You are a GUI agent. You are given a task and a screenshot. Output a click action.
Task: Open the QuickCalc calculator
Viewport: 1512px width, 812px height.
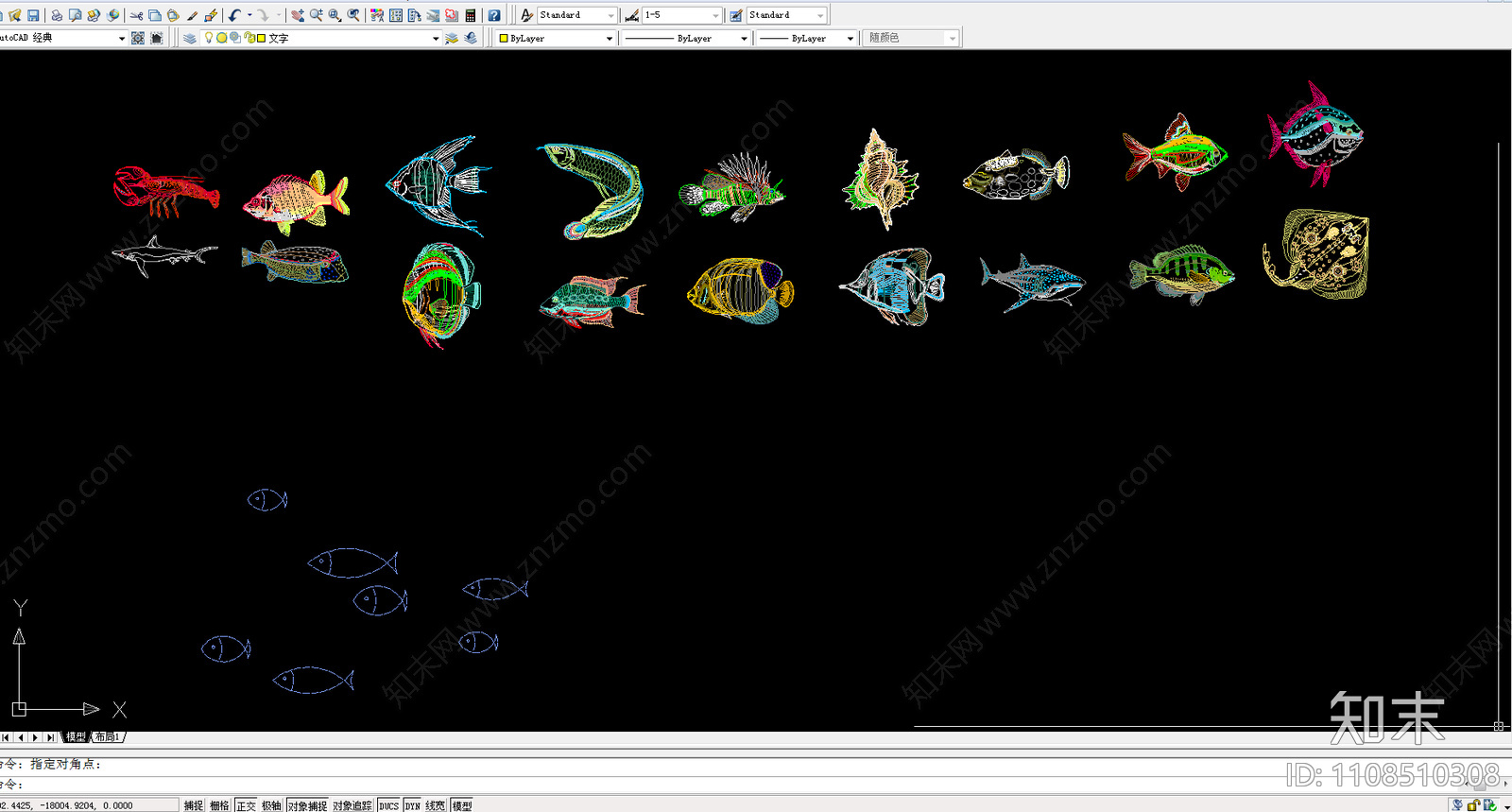pyautogui.click(x=470, y=15)
